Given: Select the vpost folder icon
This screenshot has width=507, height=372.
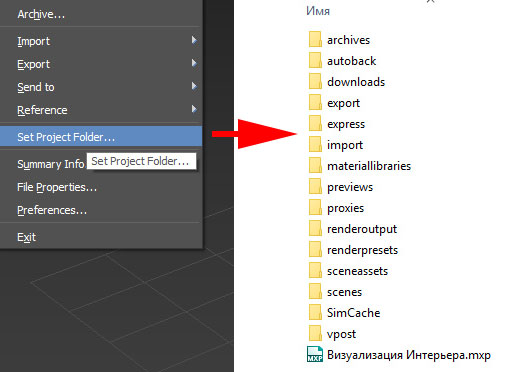Looking at the screenshot, I should click(x=315, y=334).
